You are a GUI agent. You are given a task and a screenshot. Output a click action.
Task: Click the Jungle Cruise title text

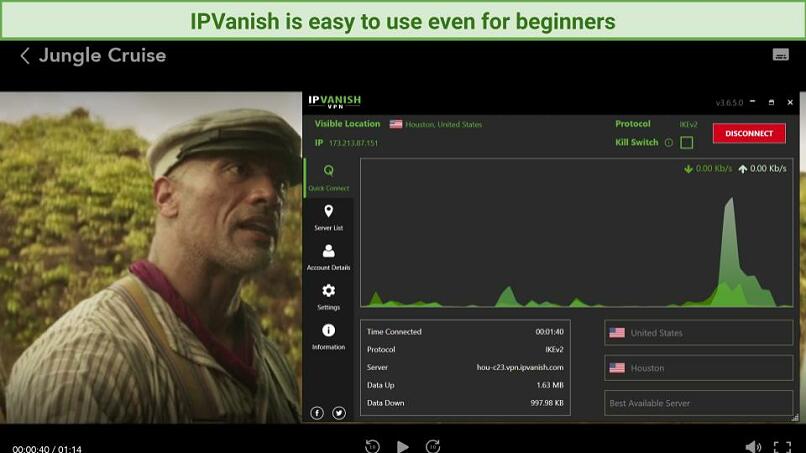click(102, 56)
